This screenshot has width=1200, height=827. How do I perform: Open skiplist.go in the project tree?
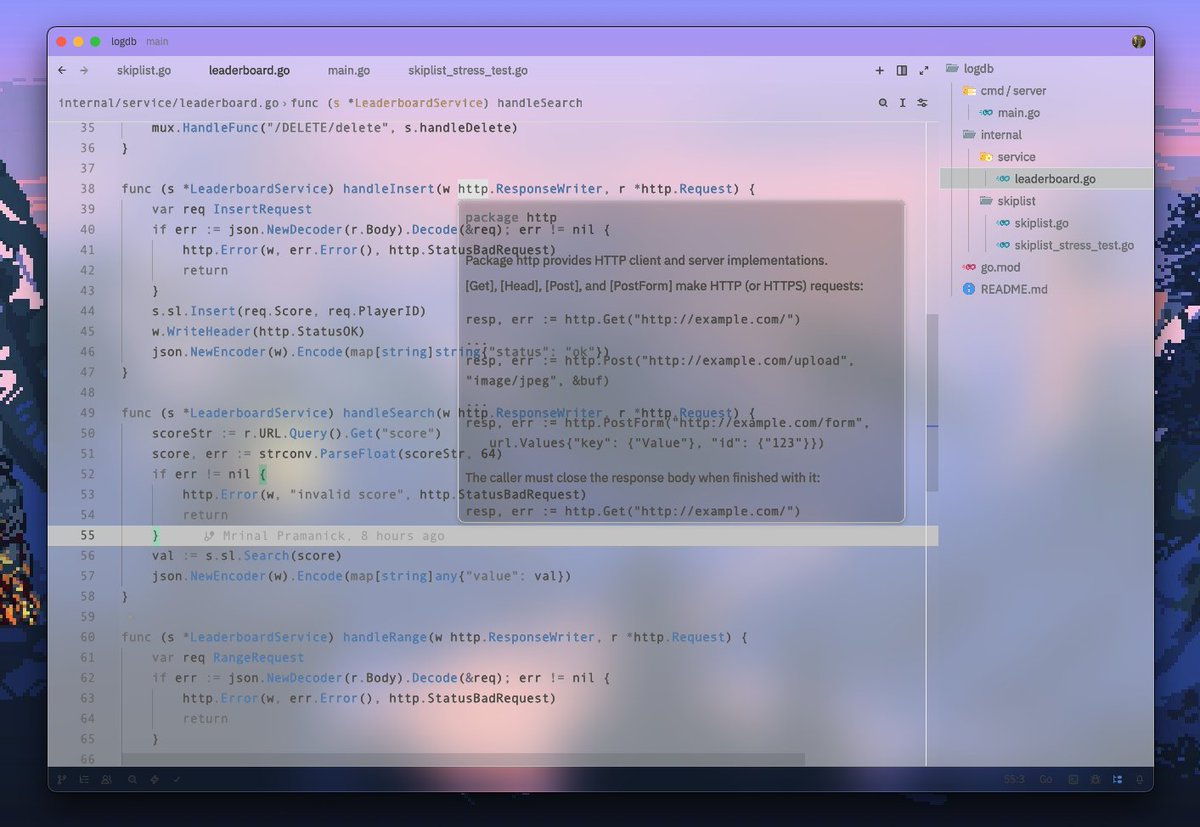pyautogui.click(x=1041, y=223)
